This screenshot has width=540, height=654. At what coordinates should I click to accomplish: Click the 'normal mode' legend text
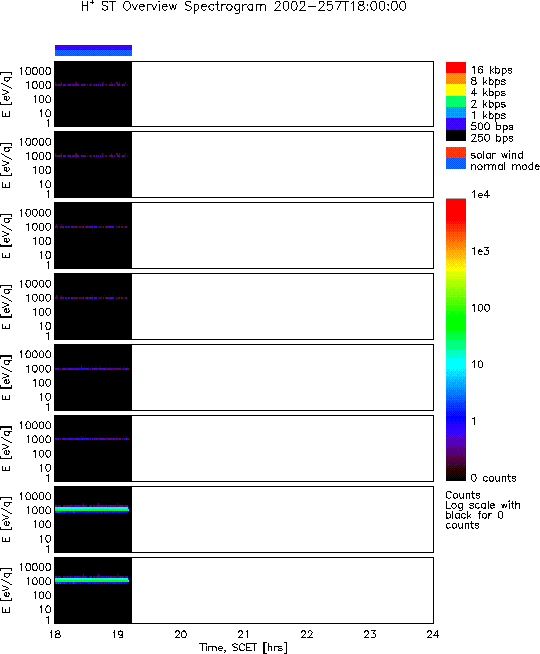[505, 166]
